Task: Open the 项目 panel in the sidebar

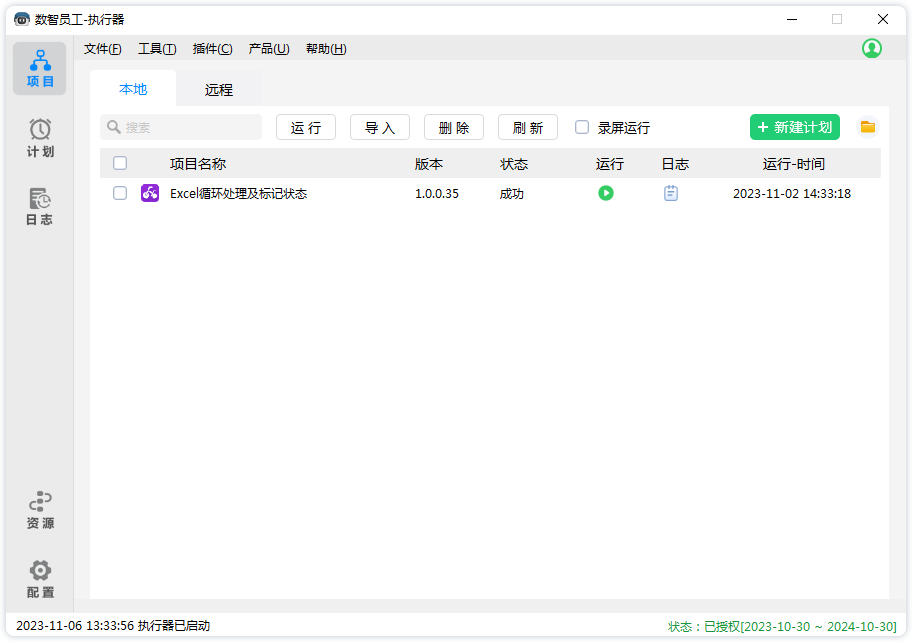Action: point(39,68)
